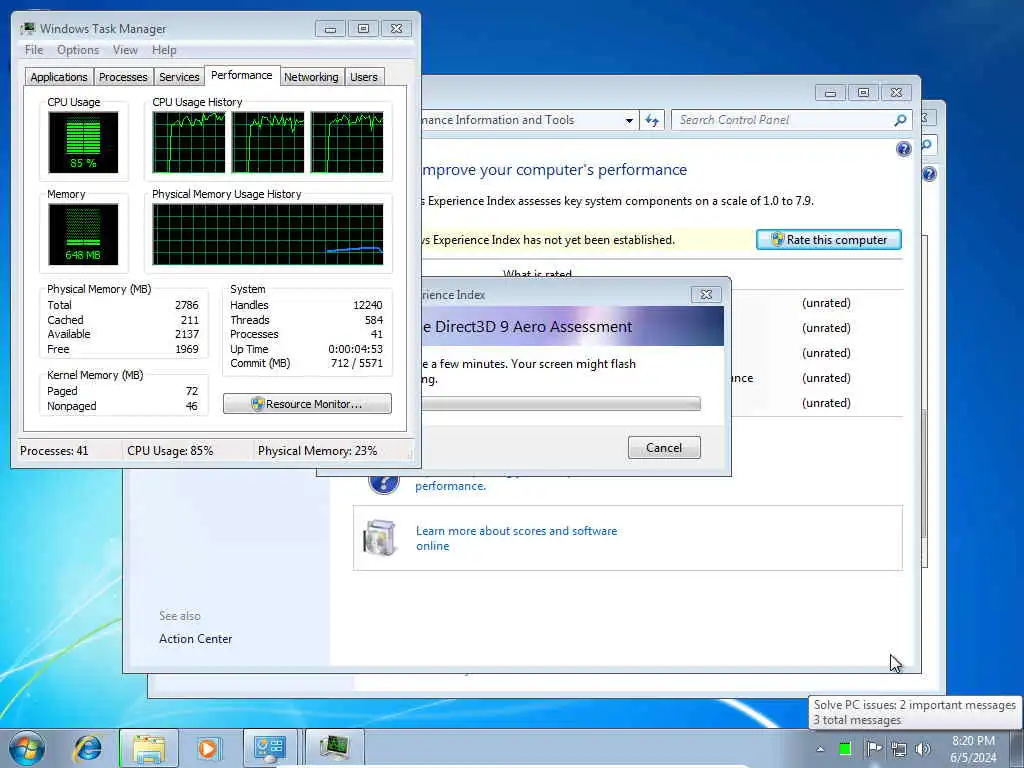Switch to the Networking tab
1024x768 pixels.
[311, 77]
